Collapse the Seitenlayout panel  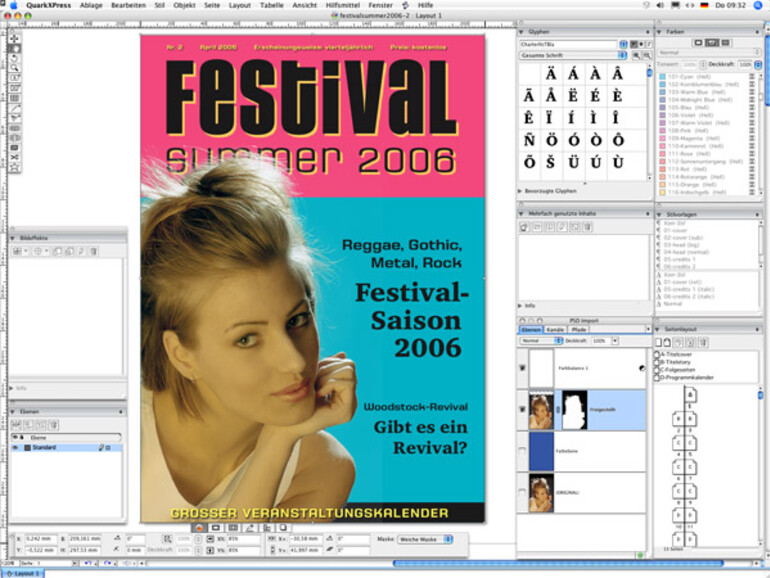pyautogui.click(x=658, y=330)
